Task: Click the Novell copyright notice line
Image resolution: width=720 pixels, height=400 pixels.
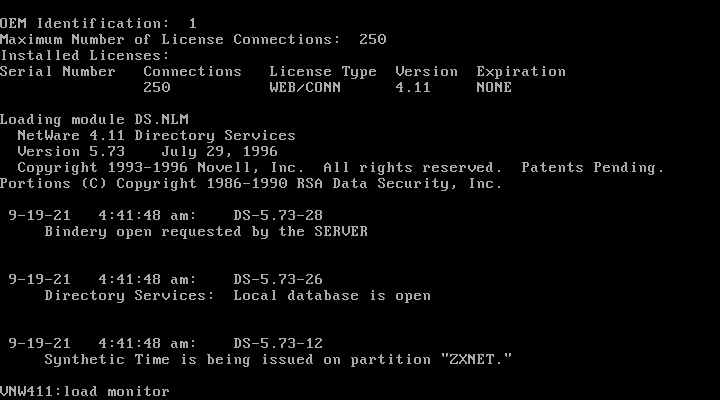Action: pos(341,168)
